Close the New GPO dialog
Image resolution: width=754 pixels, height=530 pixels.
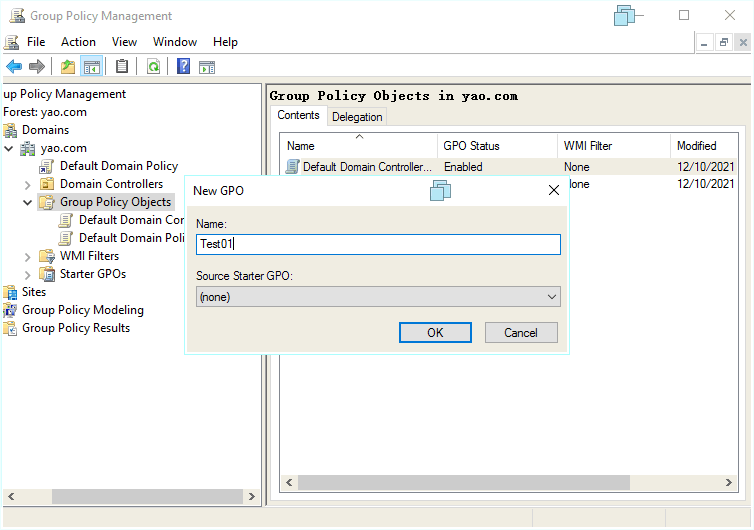[x=553, y=190]
